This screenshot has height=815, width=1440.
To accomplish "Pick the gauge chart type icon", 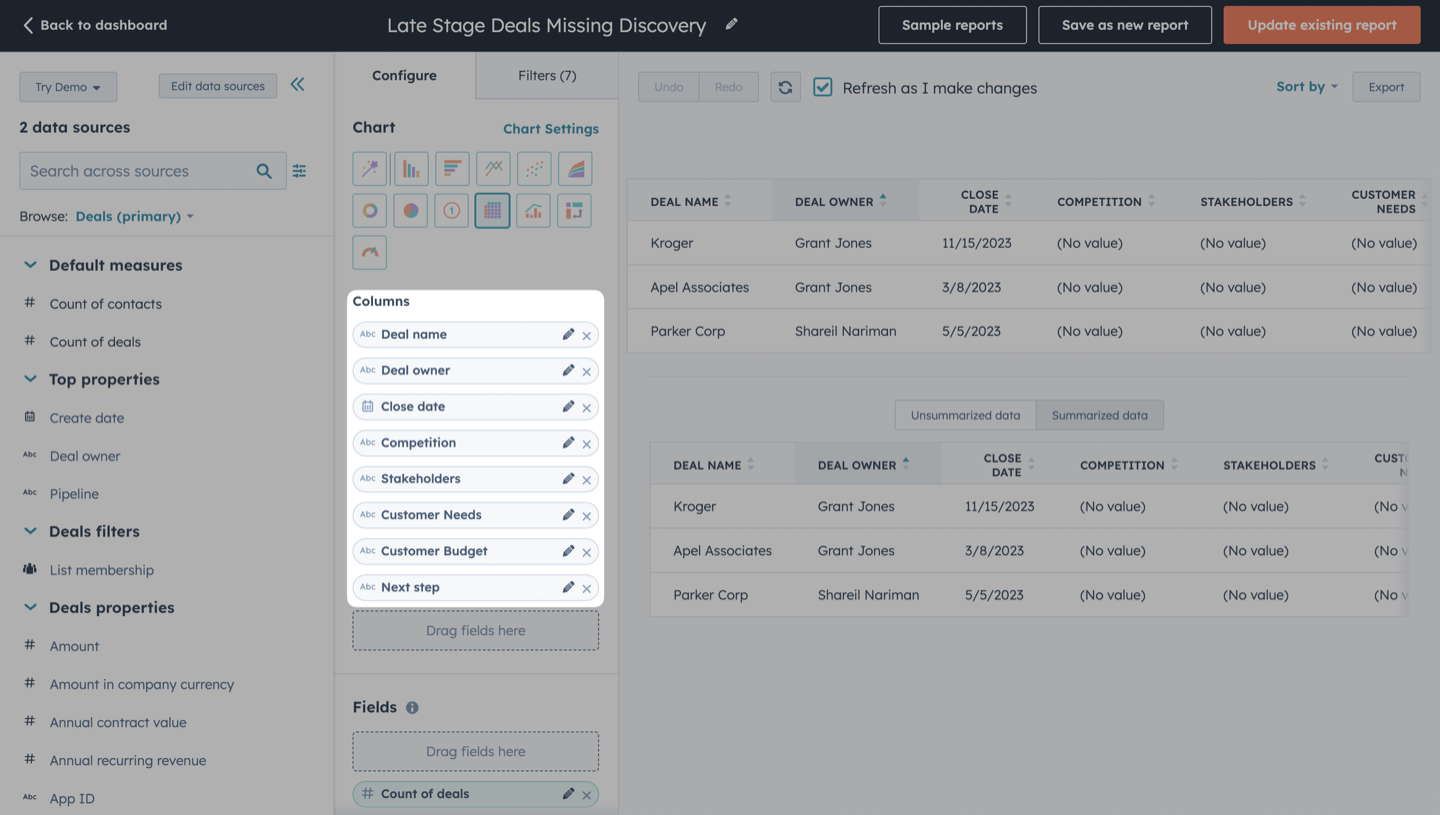I will pos(370,253).
